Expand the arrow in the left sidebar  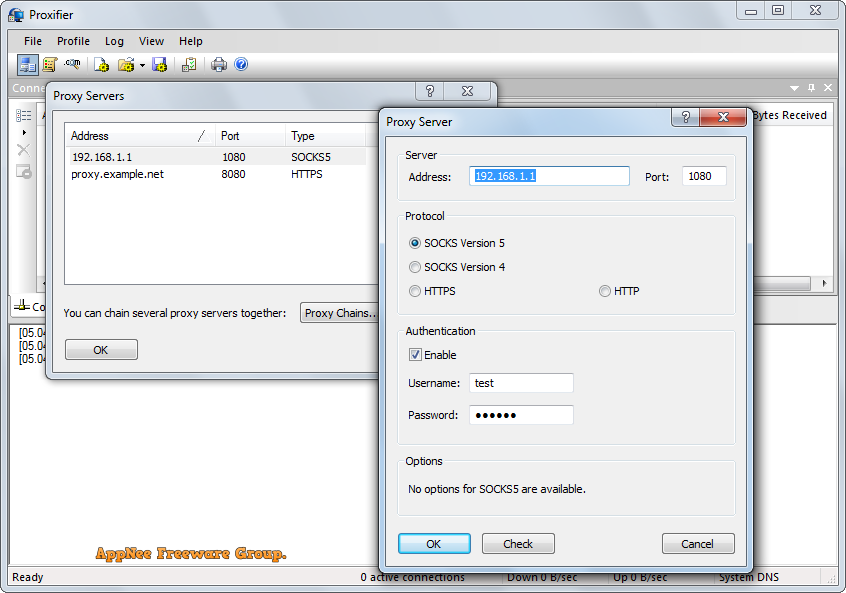(24, 132)
